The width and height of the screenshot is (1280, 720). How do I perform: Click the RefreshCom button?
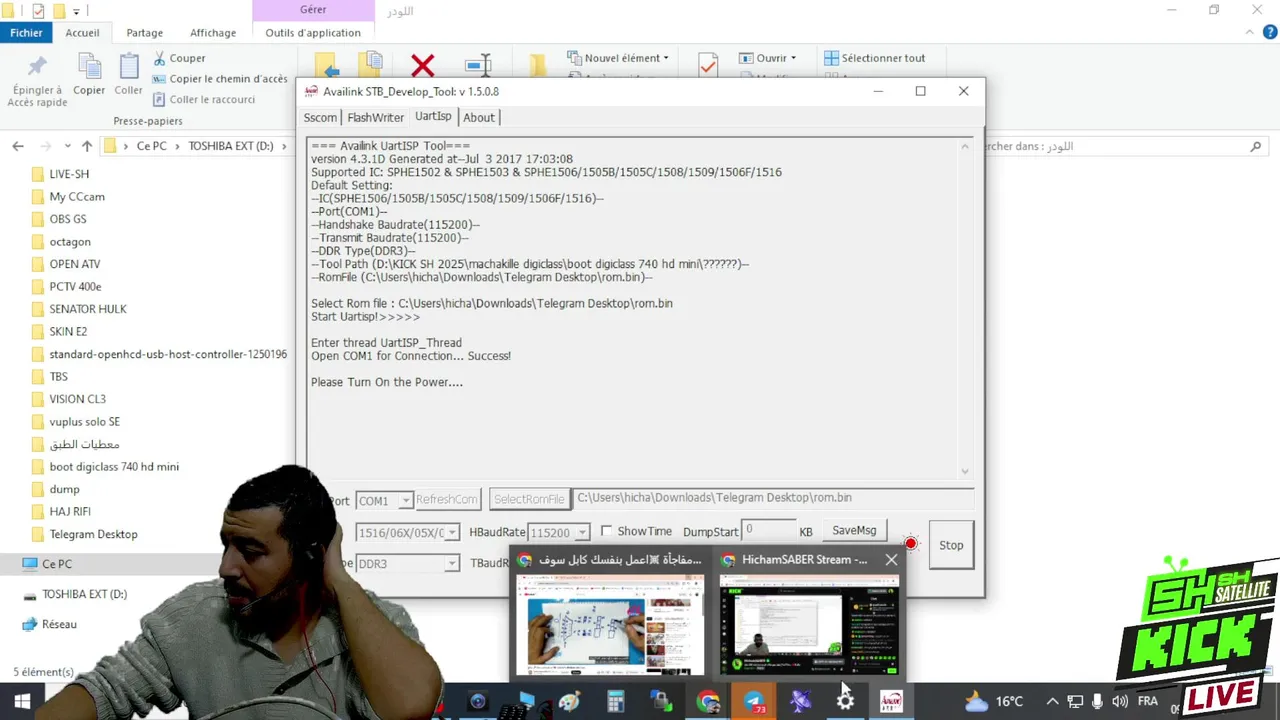(447, 499)
